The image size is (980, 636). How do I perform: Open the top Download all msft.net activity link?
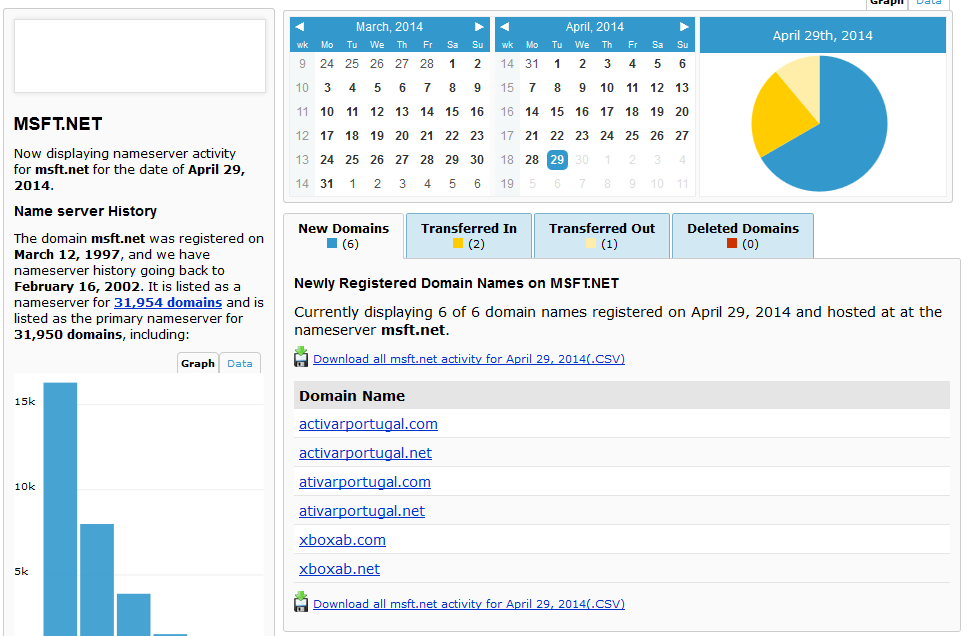click(x=469, y=359)
